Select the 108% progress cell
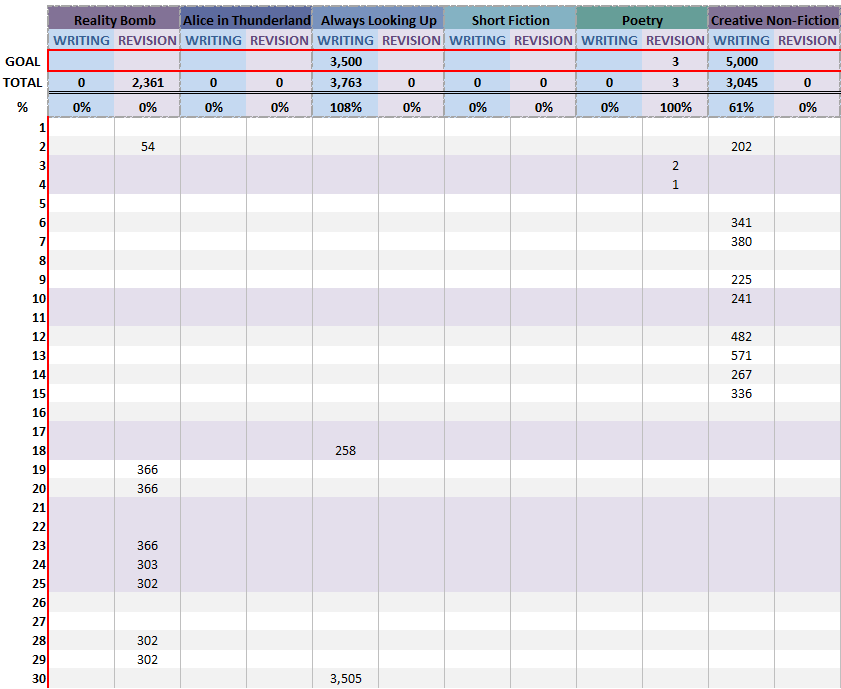This screenshot has height=689, width=841. (345, 105)
